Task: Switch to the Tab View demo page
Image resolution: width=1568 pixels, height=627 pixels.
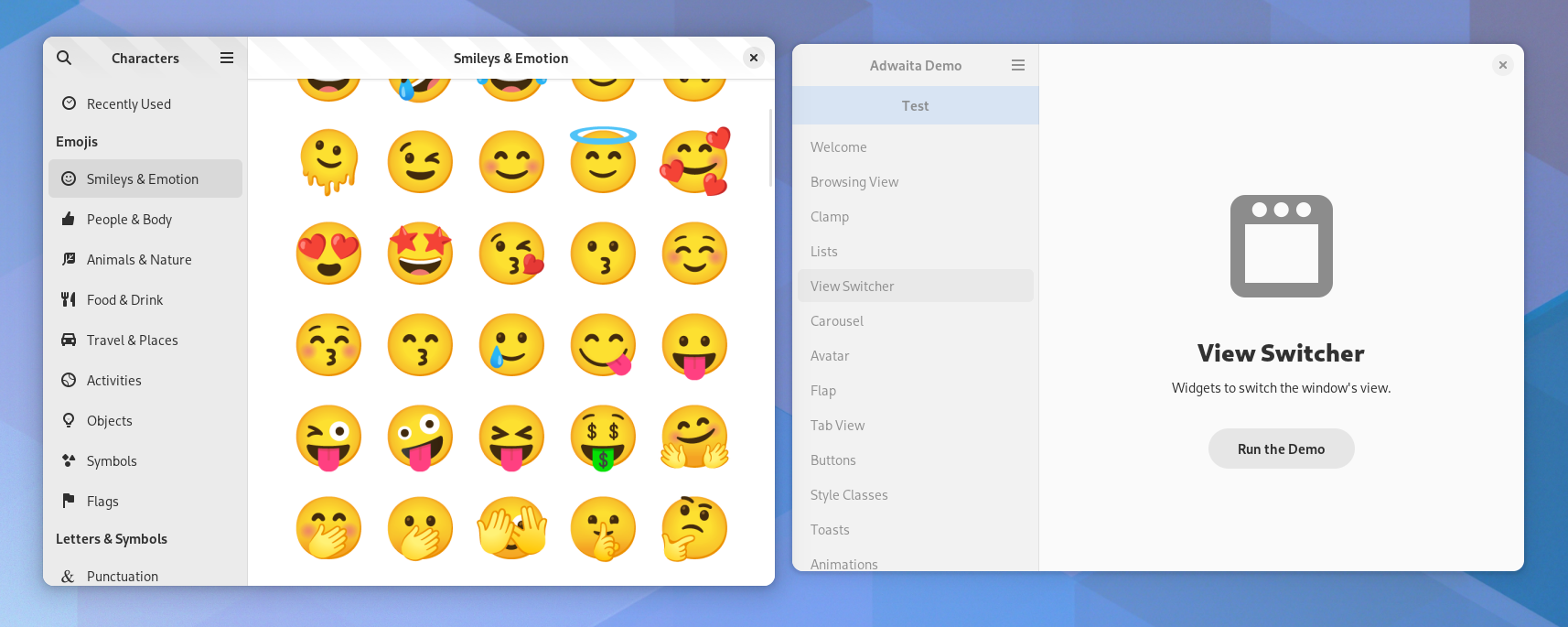Action: pyautogui.click(x=837, y=426)
